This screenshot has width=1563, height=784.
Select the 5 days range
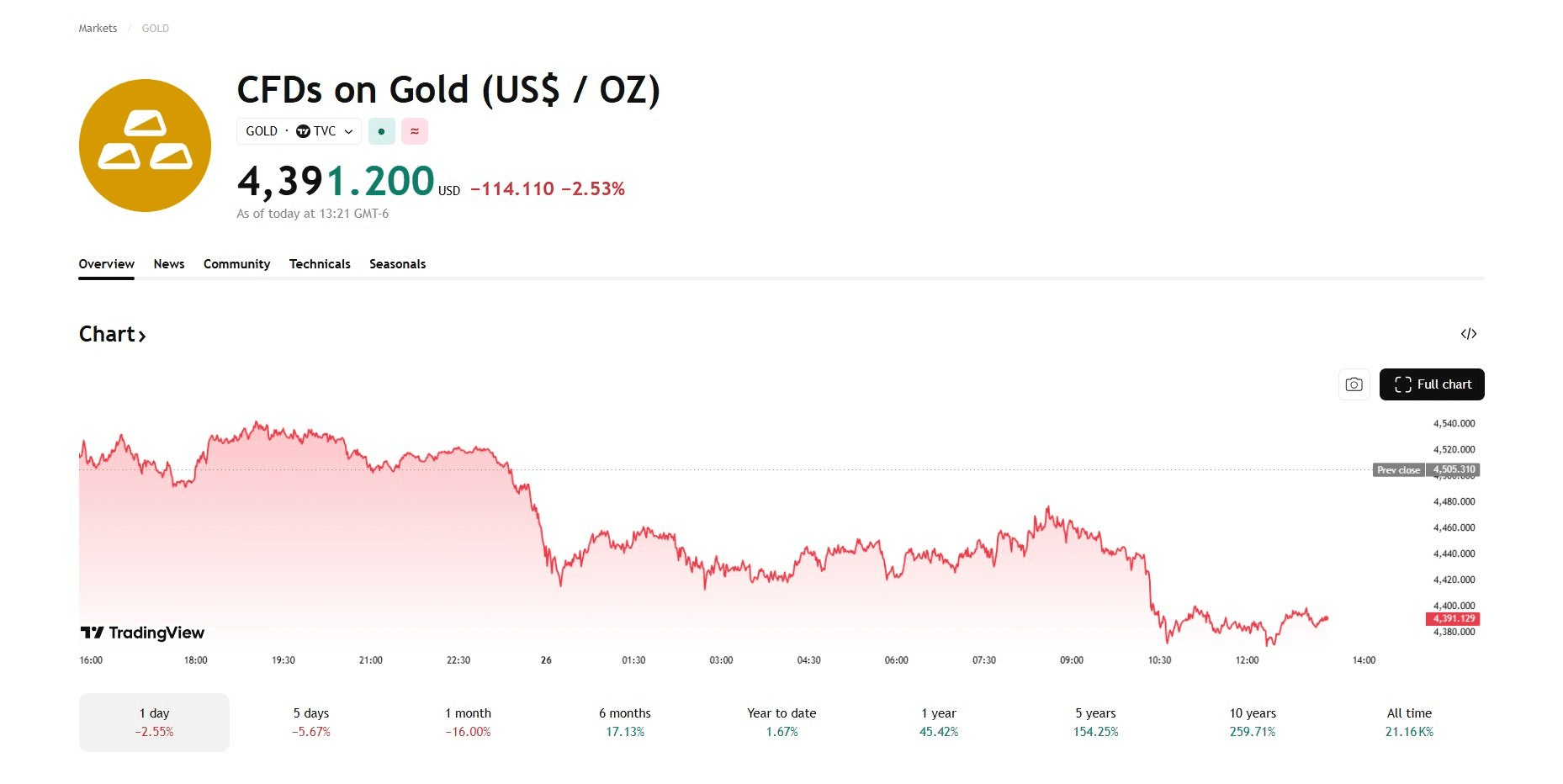click(311, 722)
